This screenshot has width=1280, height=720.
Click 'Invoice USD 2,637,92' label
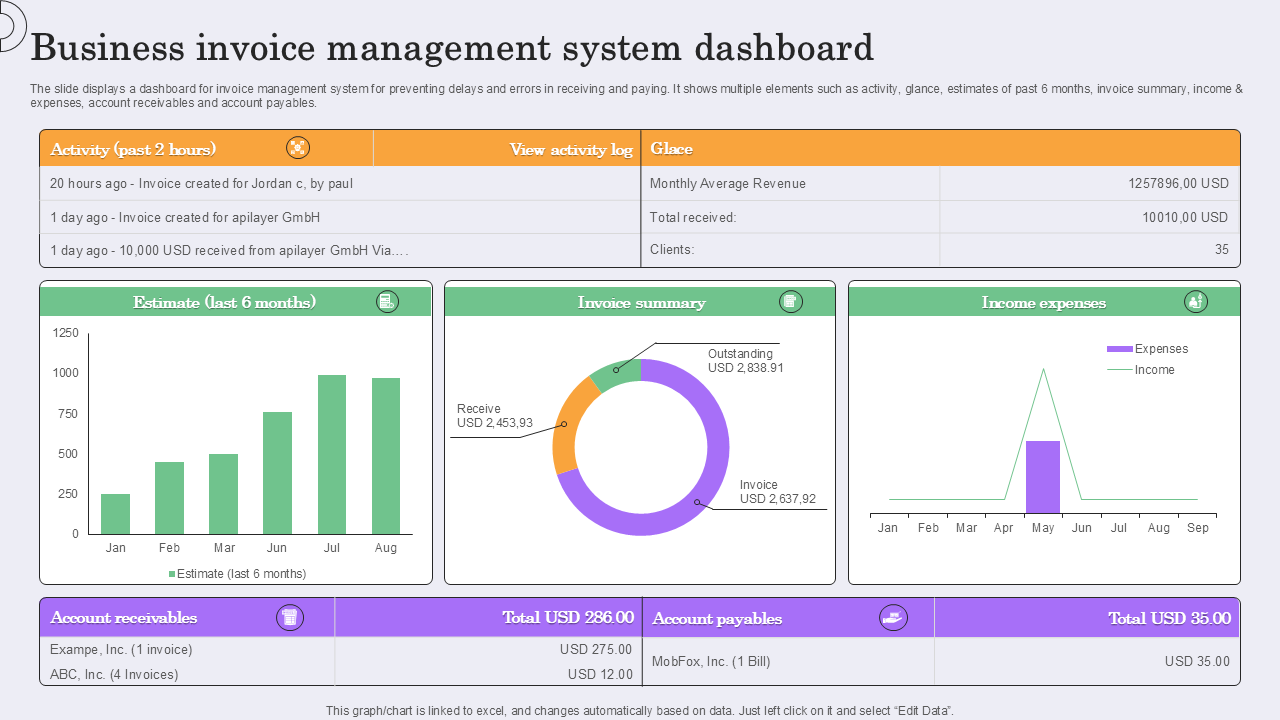click(778, 492)
